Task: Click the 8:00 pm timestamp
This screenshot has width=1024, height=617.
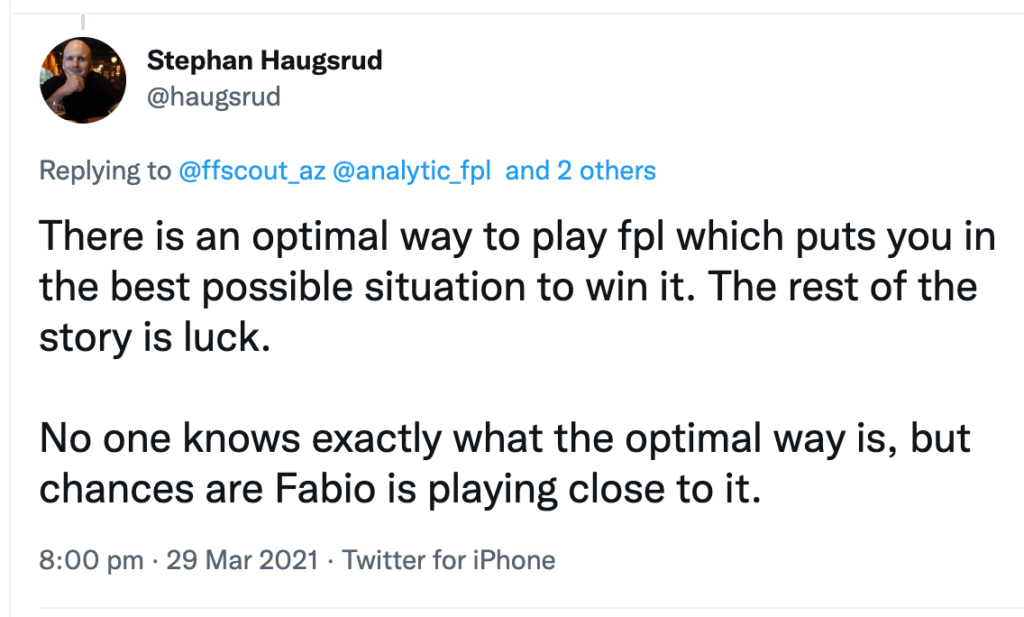Action: pos(91,560)
